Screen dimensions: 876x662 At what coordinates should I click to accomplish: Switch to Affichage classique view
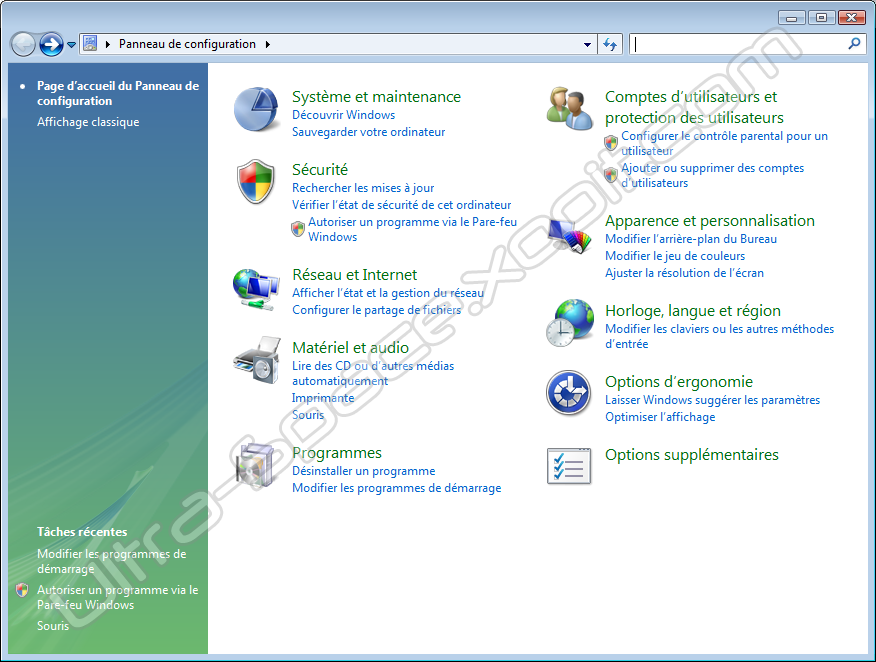coord(88,122)
